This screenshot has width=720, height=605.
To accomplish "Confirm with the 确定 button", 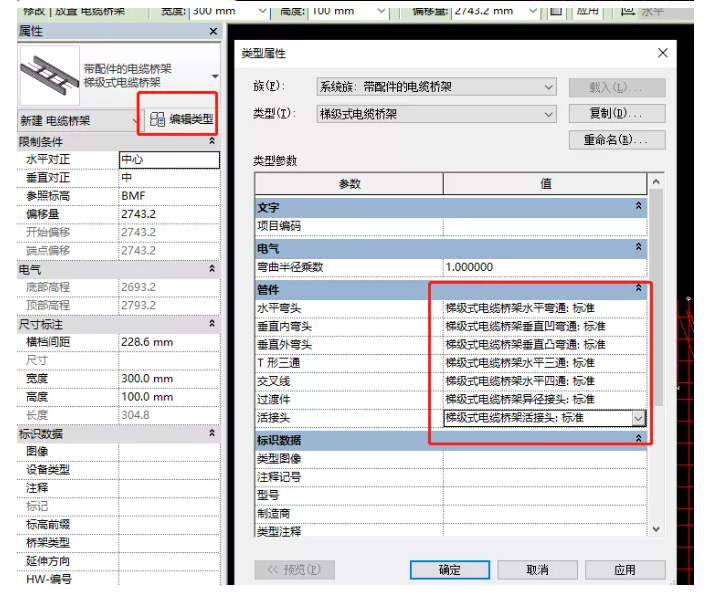I will 450,570.
